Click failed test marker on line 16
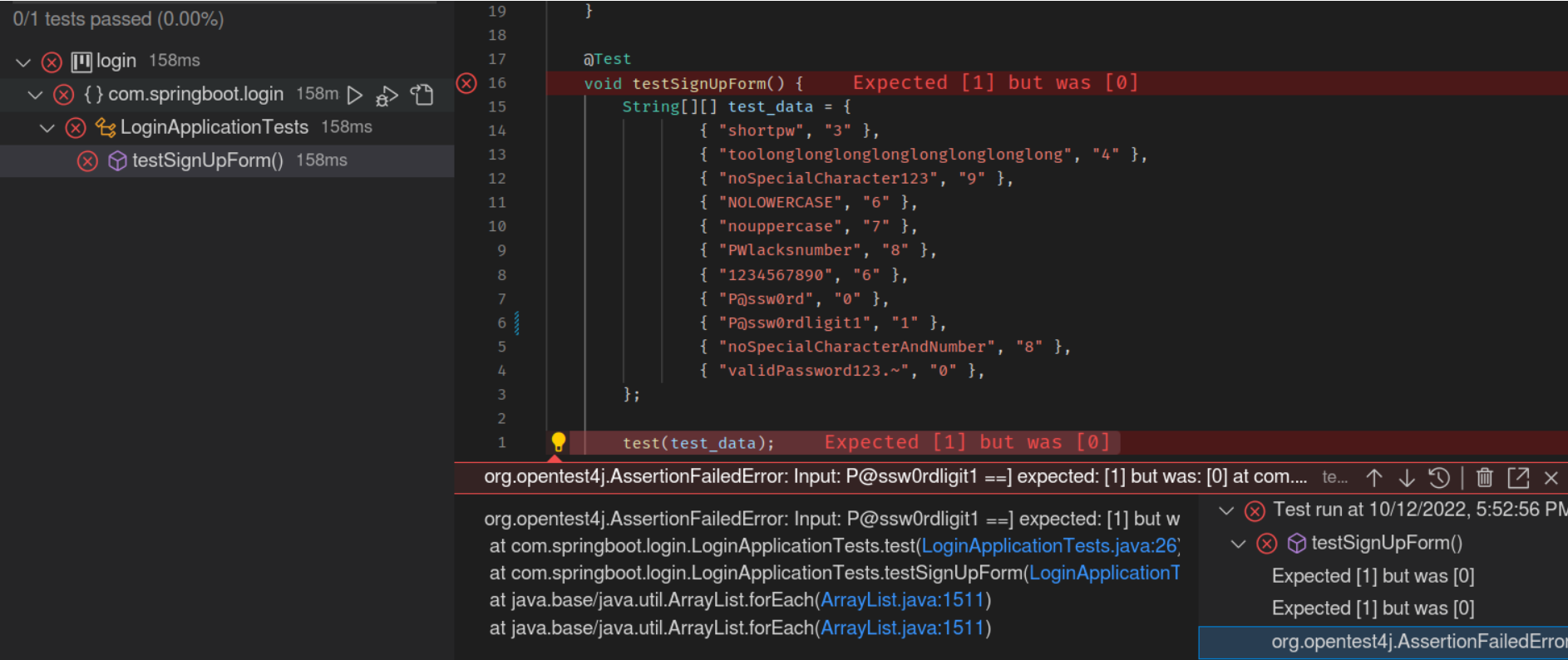 coord(467,83)
